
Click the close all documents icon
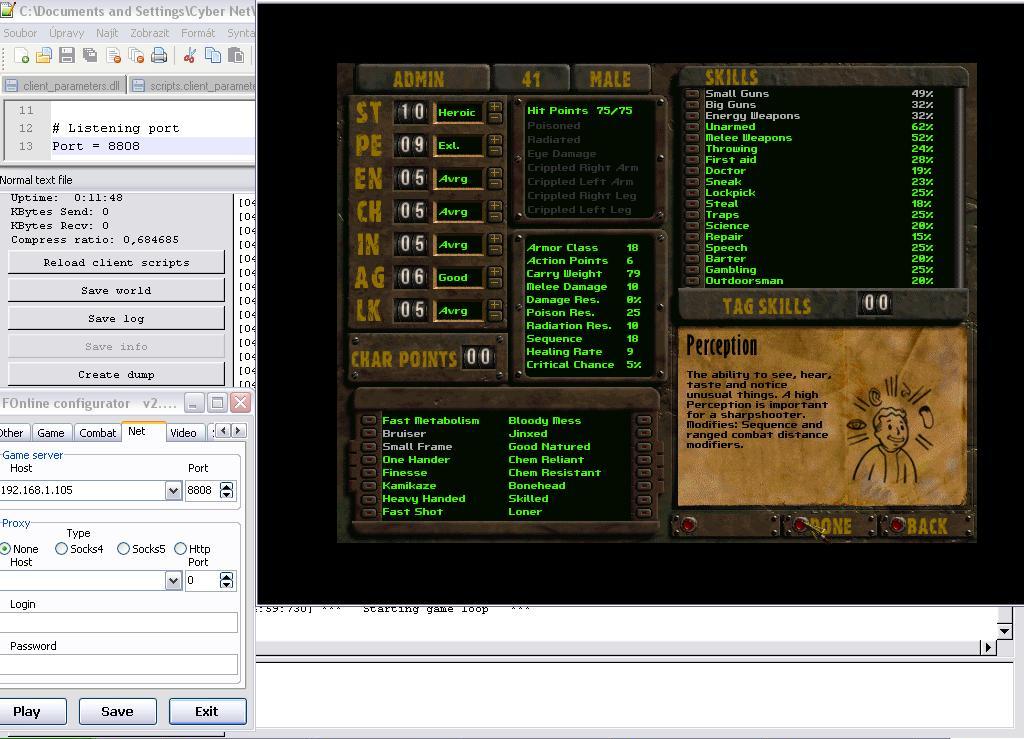click(x=136, y=56)
